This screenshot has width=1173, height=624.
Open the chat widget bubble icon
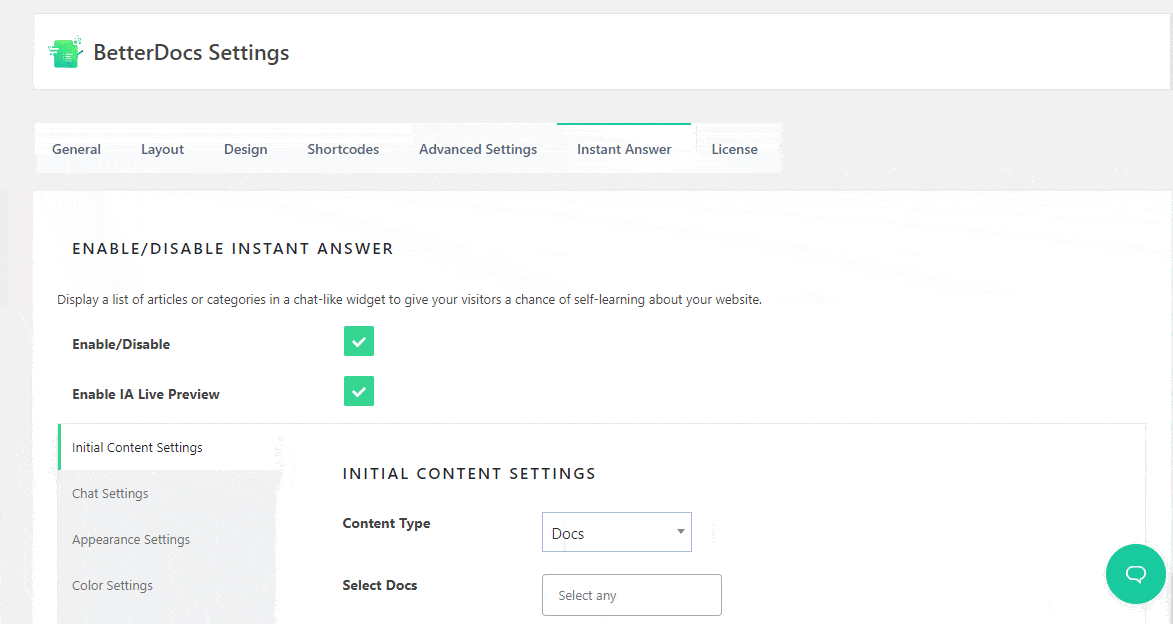point(1135,574)
